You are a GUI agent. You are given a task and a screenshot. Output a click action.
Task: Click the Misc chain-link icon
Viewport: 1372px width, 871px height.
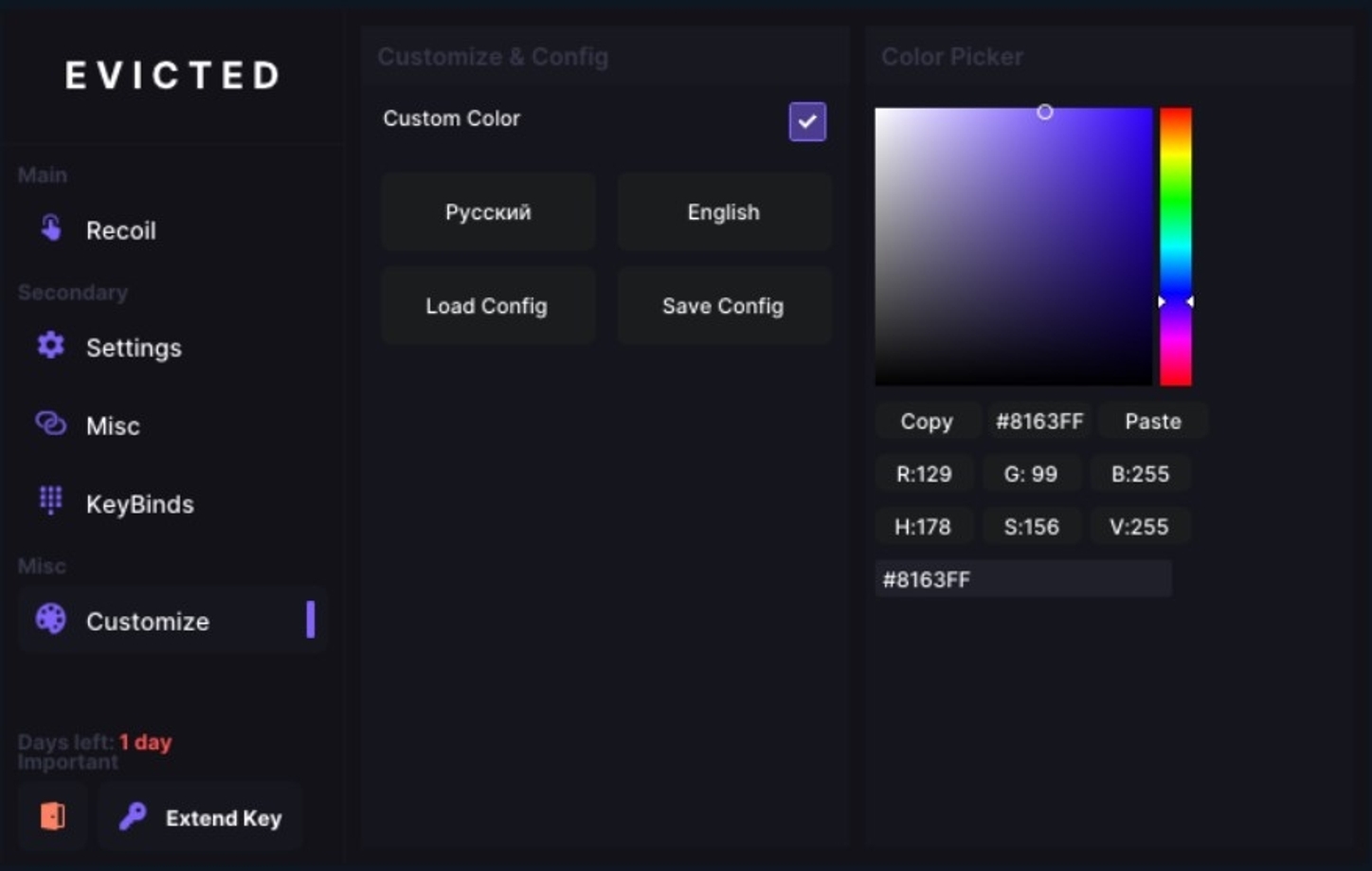coord(49,425)
